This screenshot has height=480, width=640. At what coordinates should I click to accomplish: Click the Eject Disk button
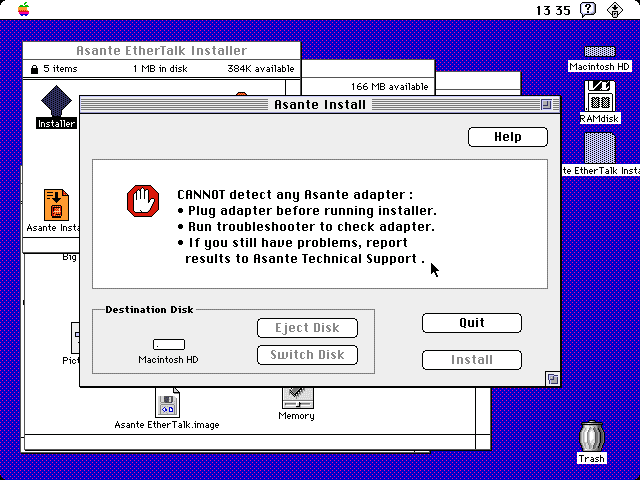(307, 328)
